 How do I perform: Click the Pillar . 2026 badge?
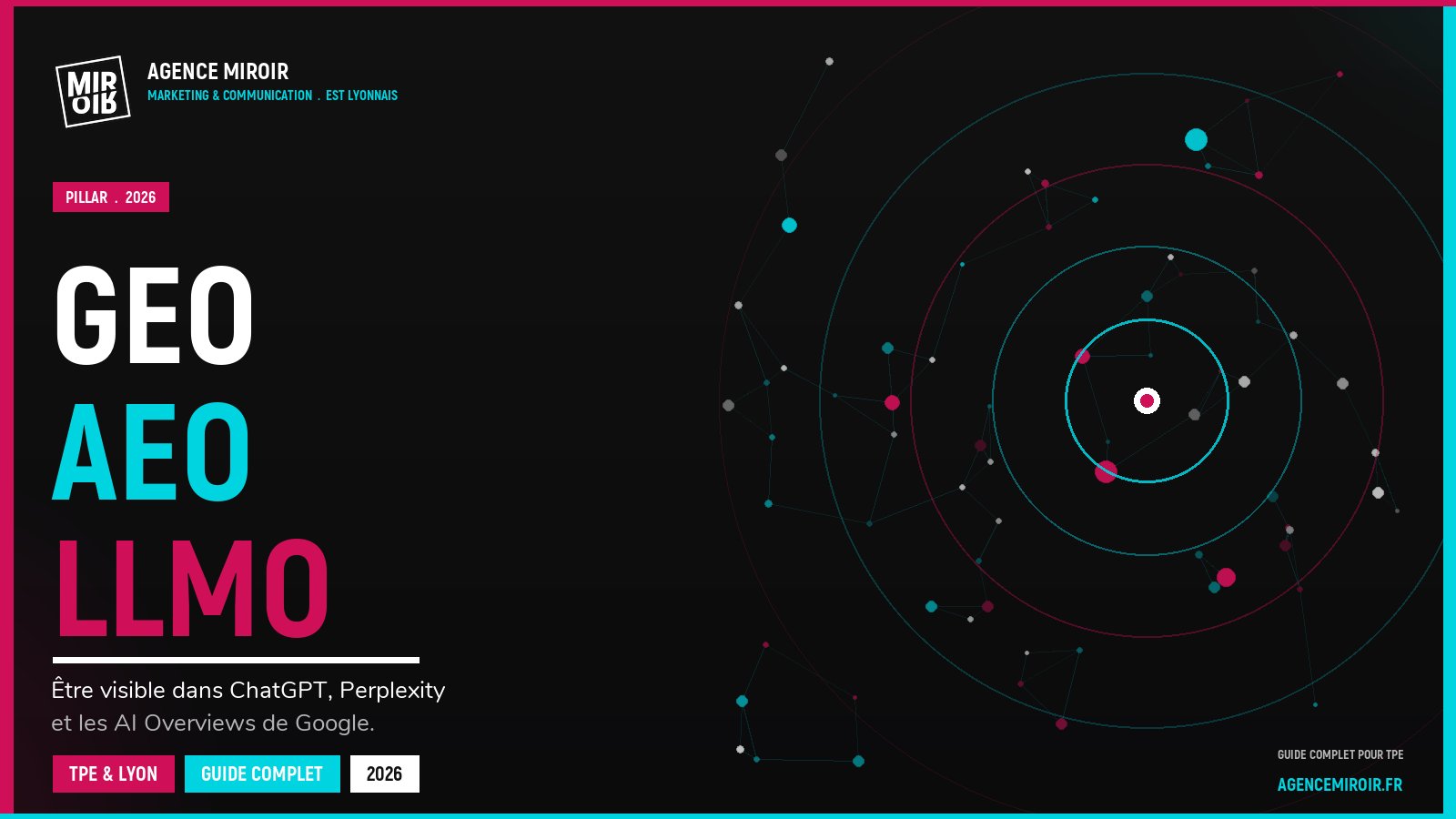click(x=111, y=197)
